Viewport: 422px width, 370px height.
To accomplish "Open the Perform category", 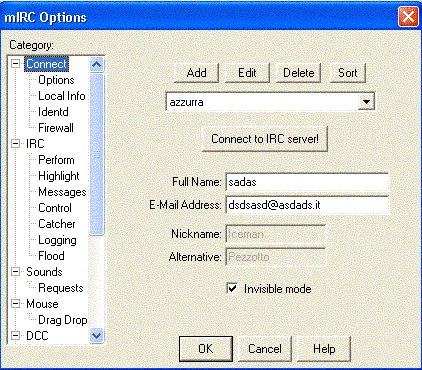I will pos(56,160).
